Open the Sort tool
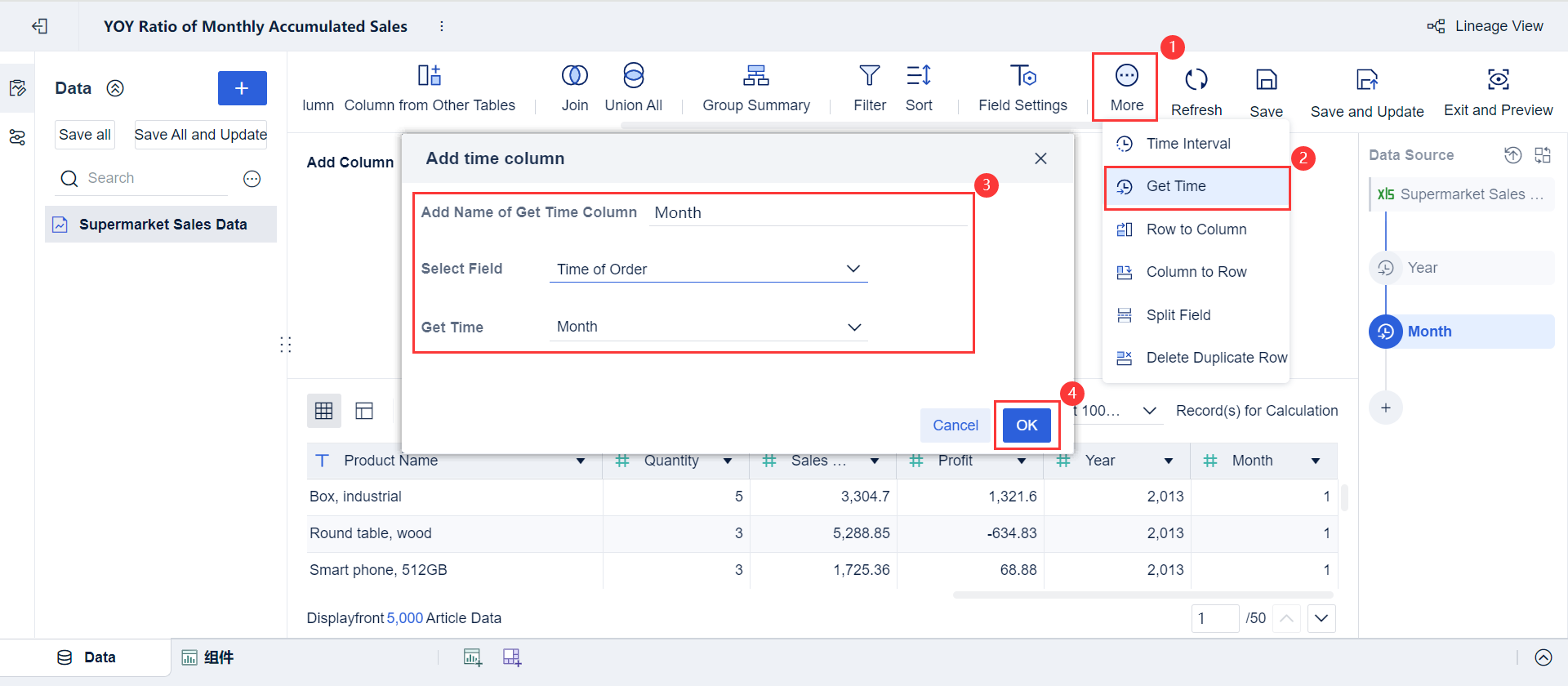This screenshot has width=1568, height=686. coord(919,77)
